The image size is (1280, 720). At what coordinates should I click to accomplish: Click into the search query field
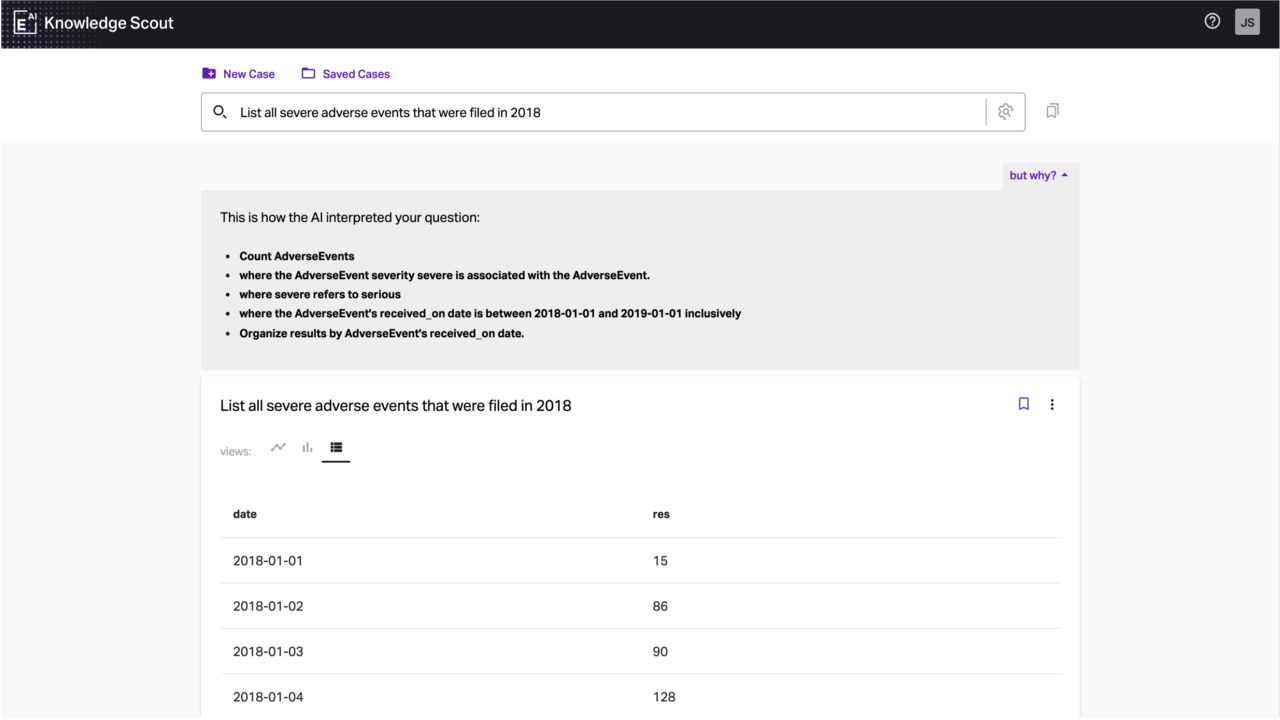coord(610,112)
